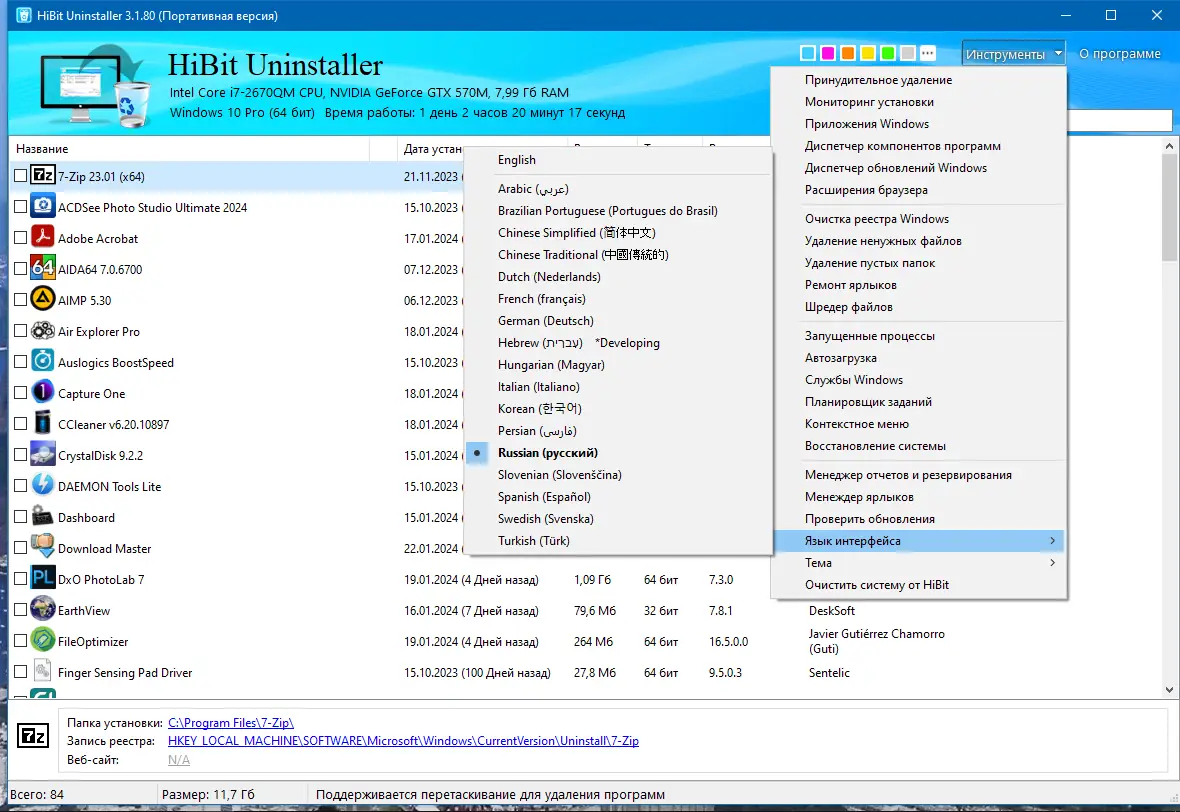This screenshot has height=812, width=1180.
Task: Open the О программе link
Action: coord(1120,53)
